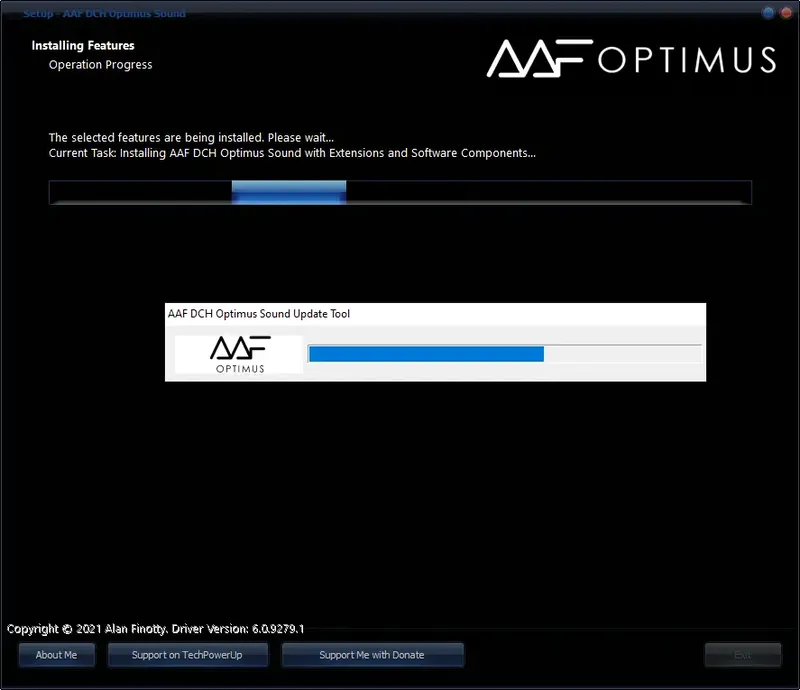Click the Installing Features heading
The width and height of the screenshot is (800, 690).
(x=83, y=45)
